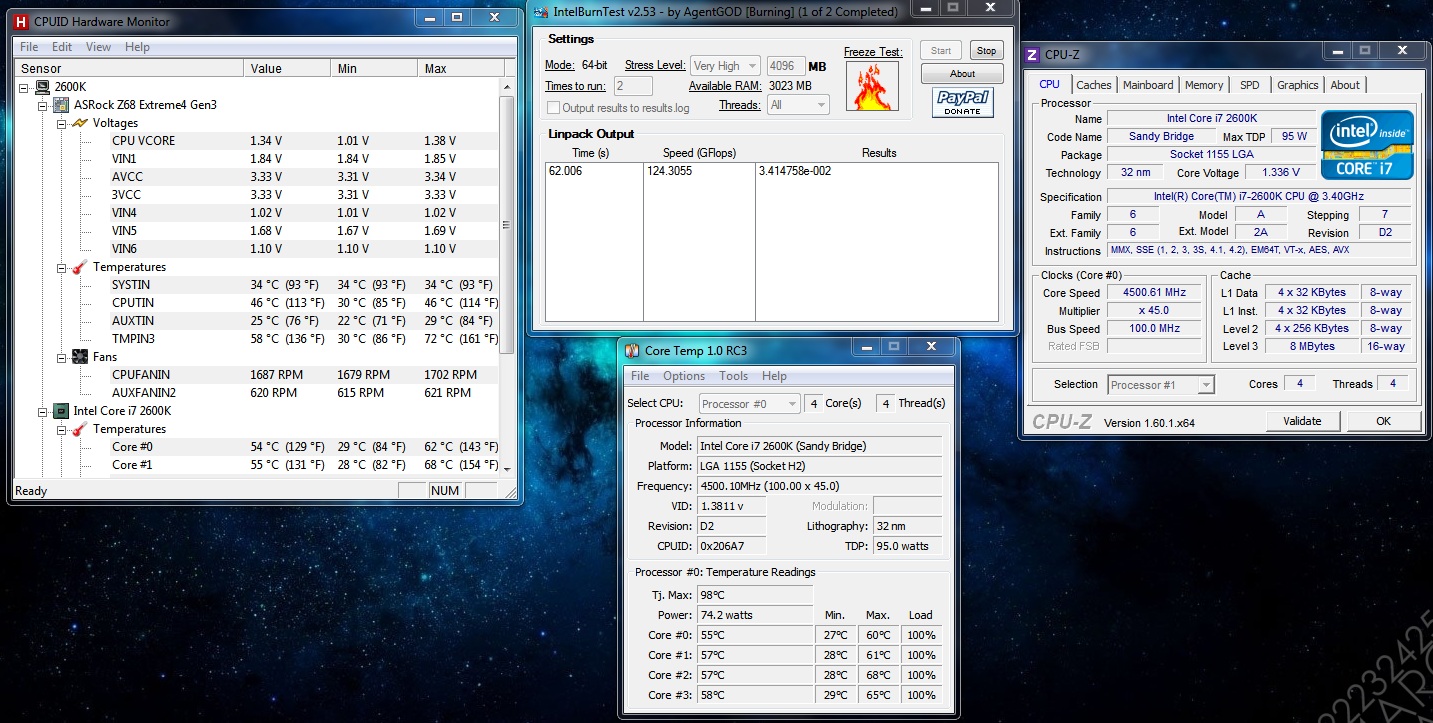Switch to the SPD tab in CPU-Z

[1250, 86]
